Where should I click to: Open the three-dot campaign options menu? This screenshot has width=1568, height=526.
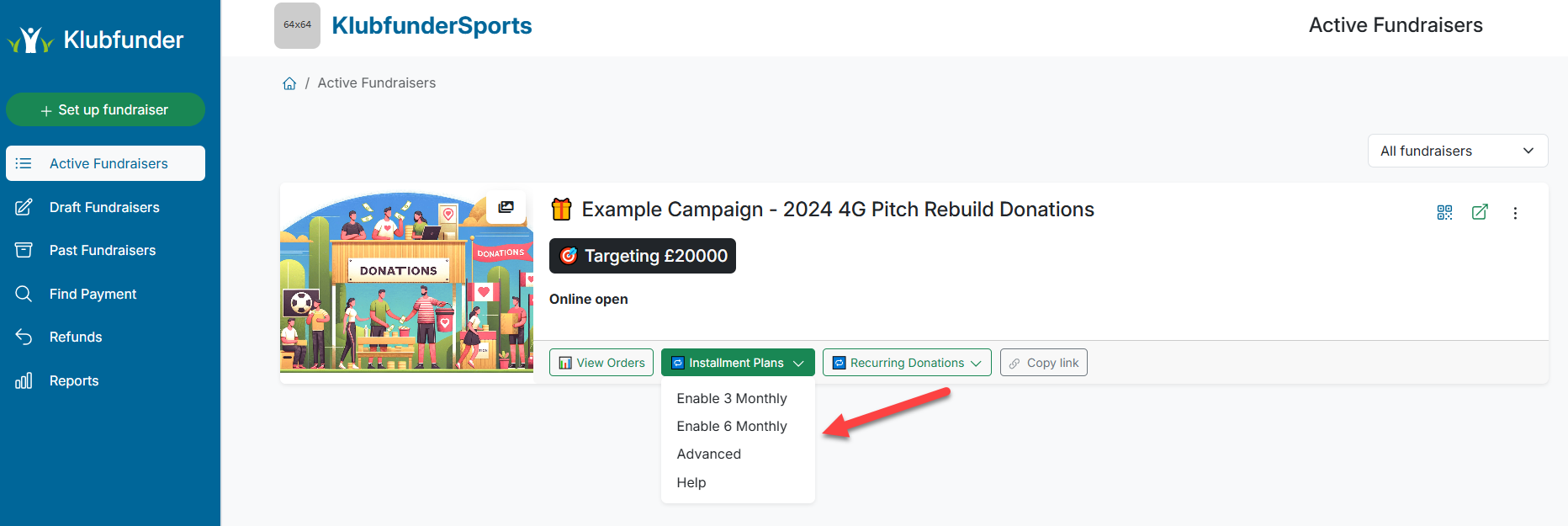[x=1515, y=213]
